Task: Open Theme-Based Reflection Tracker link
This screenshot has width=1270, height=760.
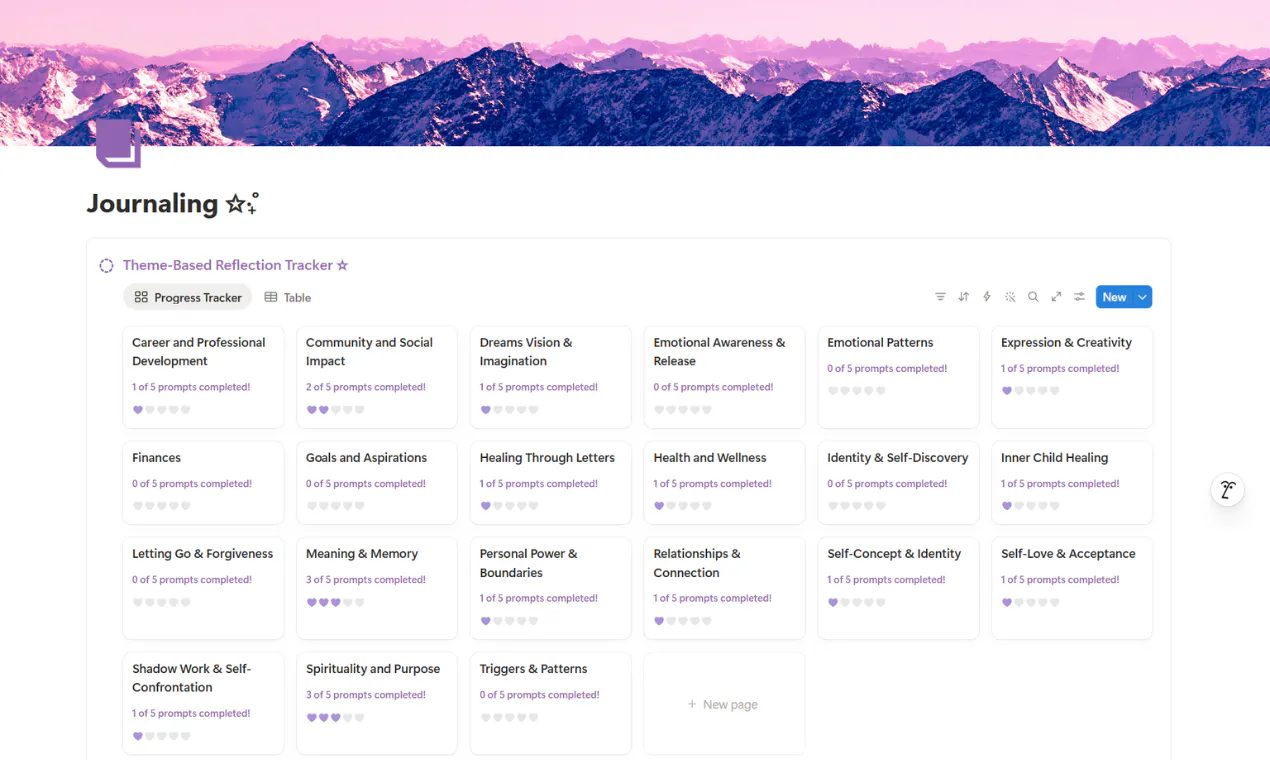Action: click(x=235, y=265)
